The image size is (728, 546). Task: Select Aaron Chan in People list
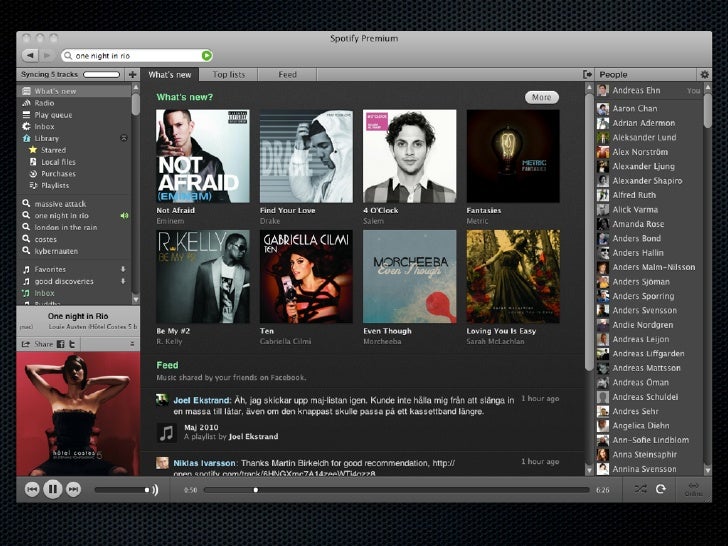634,109
